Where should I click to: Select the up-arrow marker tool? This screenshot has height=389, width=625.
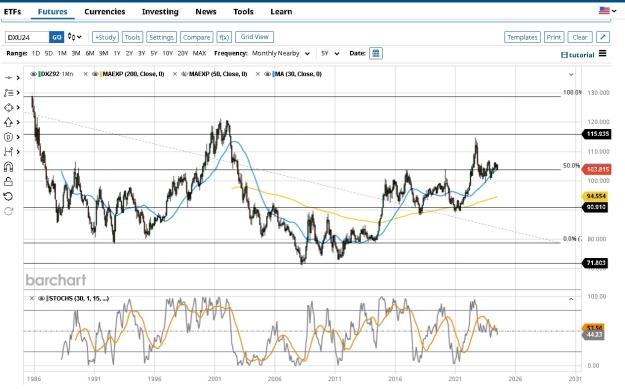8,122
